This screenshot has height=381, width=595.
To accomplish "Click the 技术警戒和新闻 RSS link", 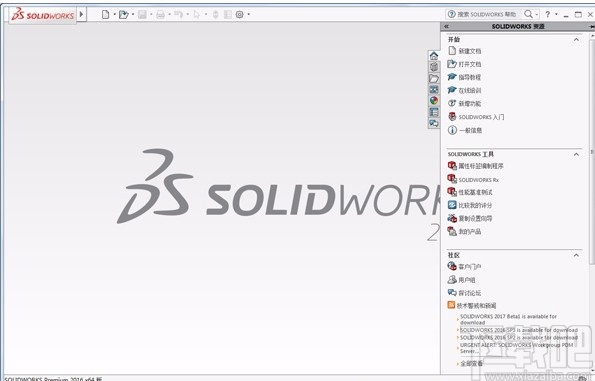I will pos(476,305).
